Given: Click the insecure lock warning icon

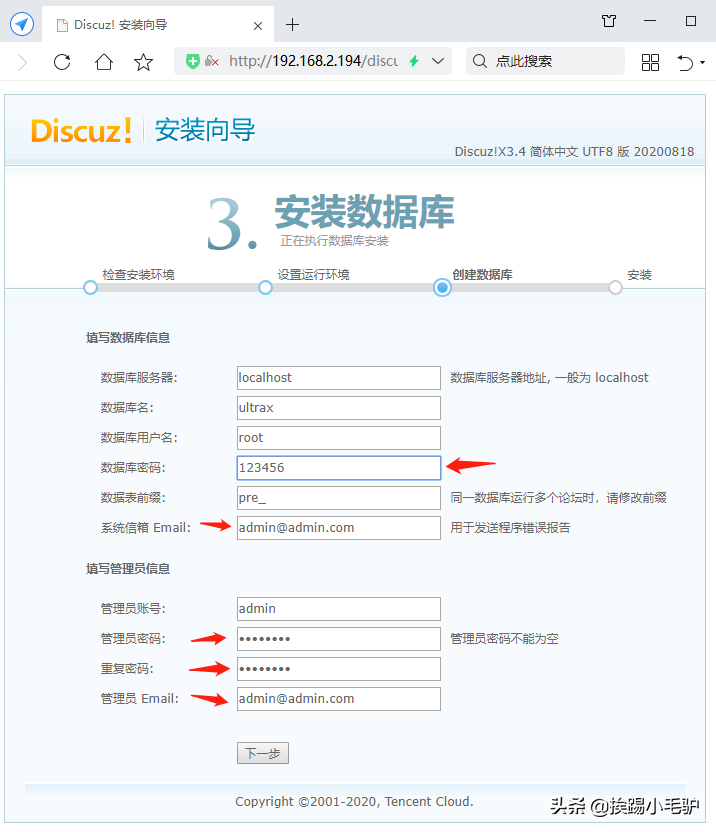Looking at the screenshot, I should tap(212, 61).
